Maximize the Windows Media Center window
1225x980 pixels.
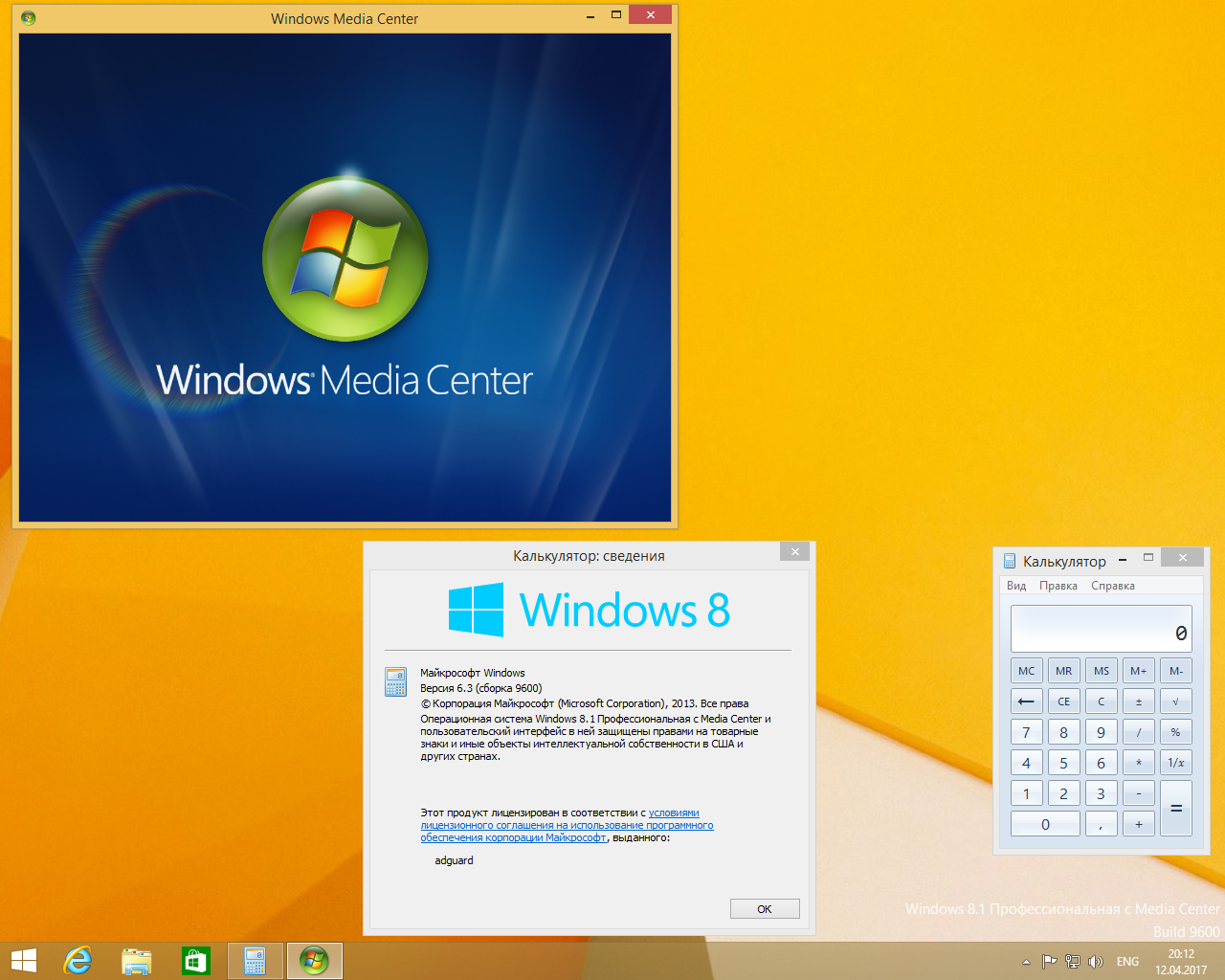click(x=616, y=14)
